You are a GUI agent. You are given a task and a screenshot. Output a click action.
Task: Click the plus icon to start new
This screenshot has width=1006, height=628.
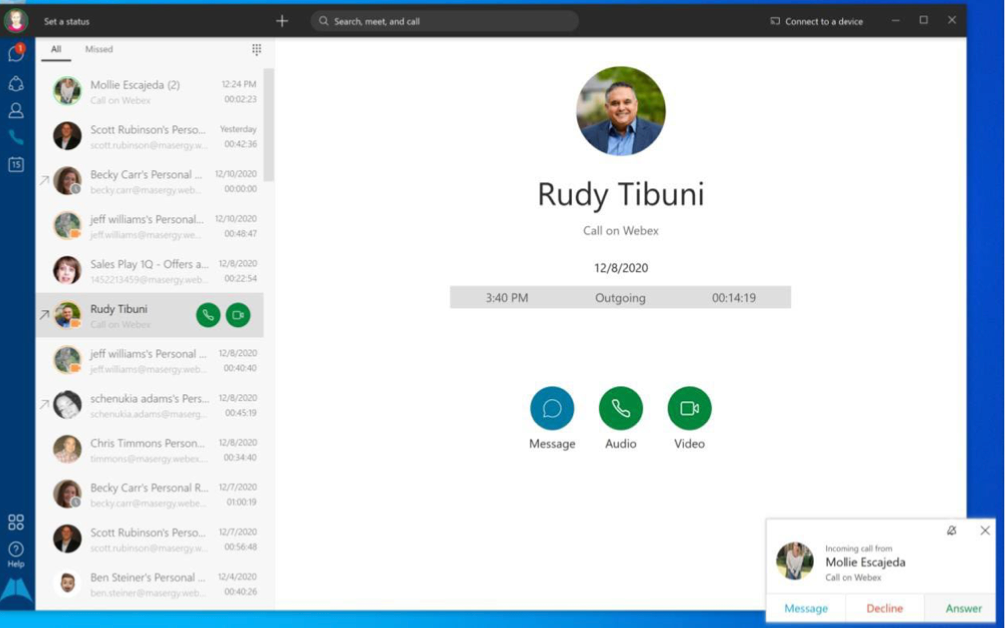click(x=282, y=21)
